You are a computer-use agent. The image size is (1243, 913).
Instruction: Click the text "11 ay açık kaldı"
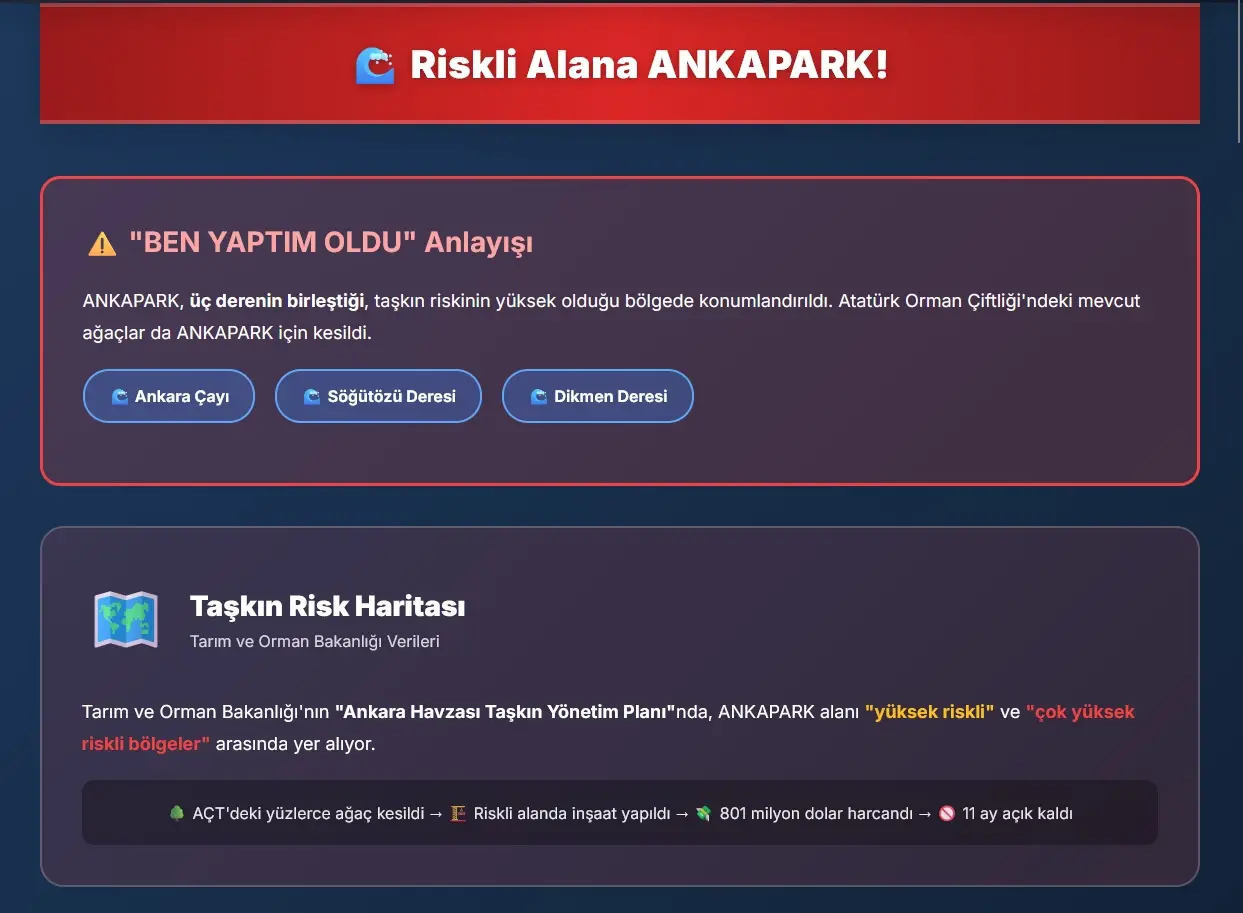(1018, 813)
